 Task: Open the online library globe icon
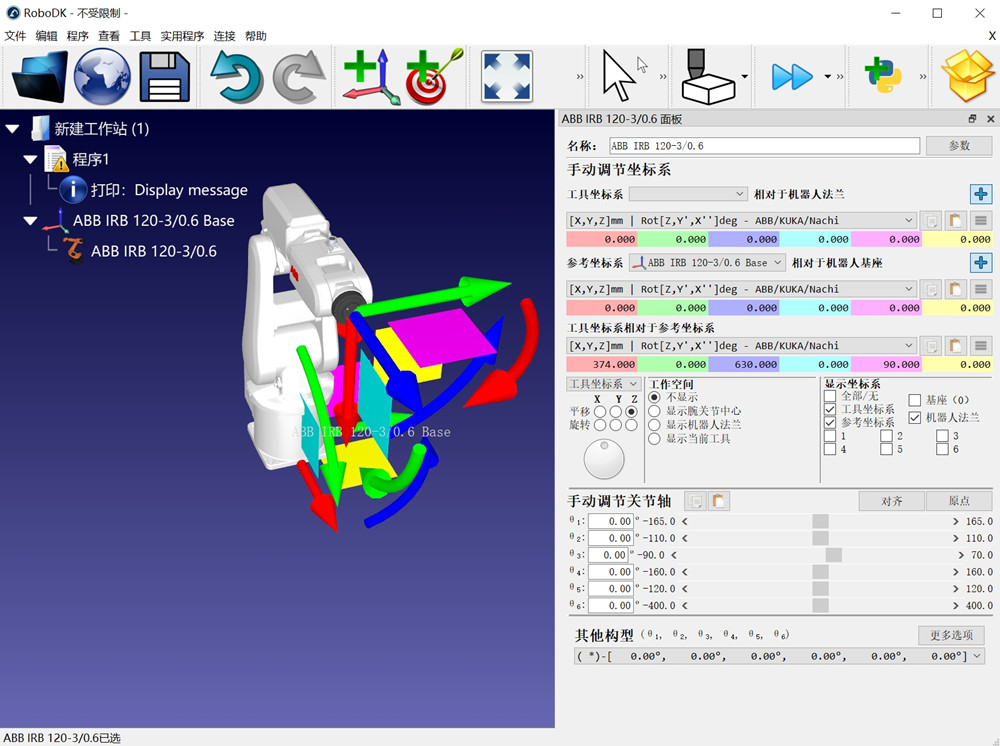[x=102, y=77]
